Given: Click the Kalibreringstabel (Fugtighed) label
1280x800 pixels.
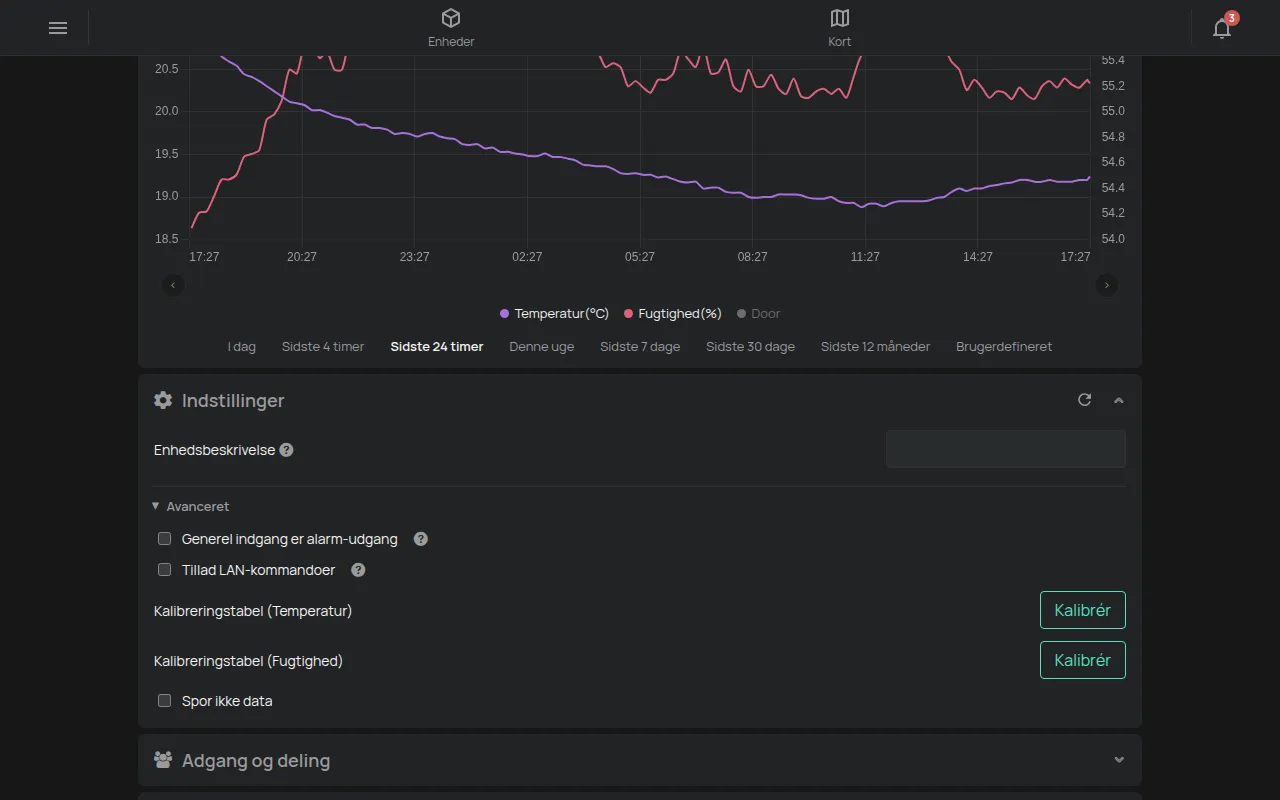Looking at the screenshot, I should [x=249, y=661].
